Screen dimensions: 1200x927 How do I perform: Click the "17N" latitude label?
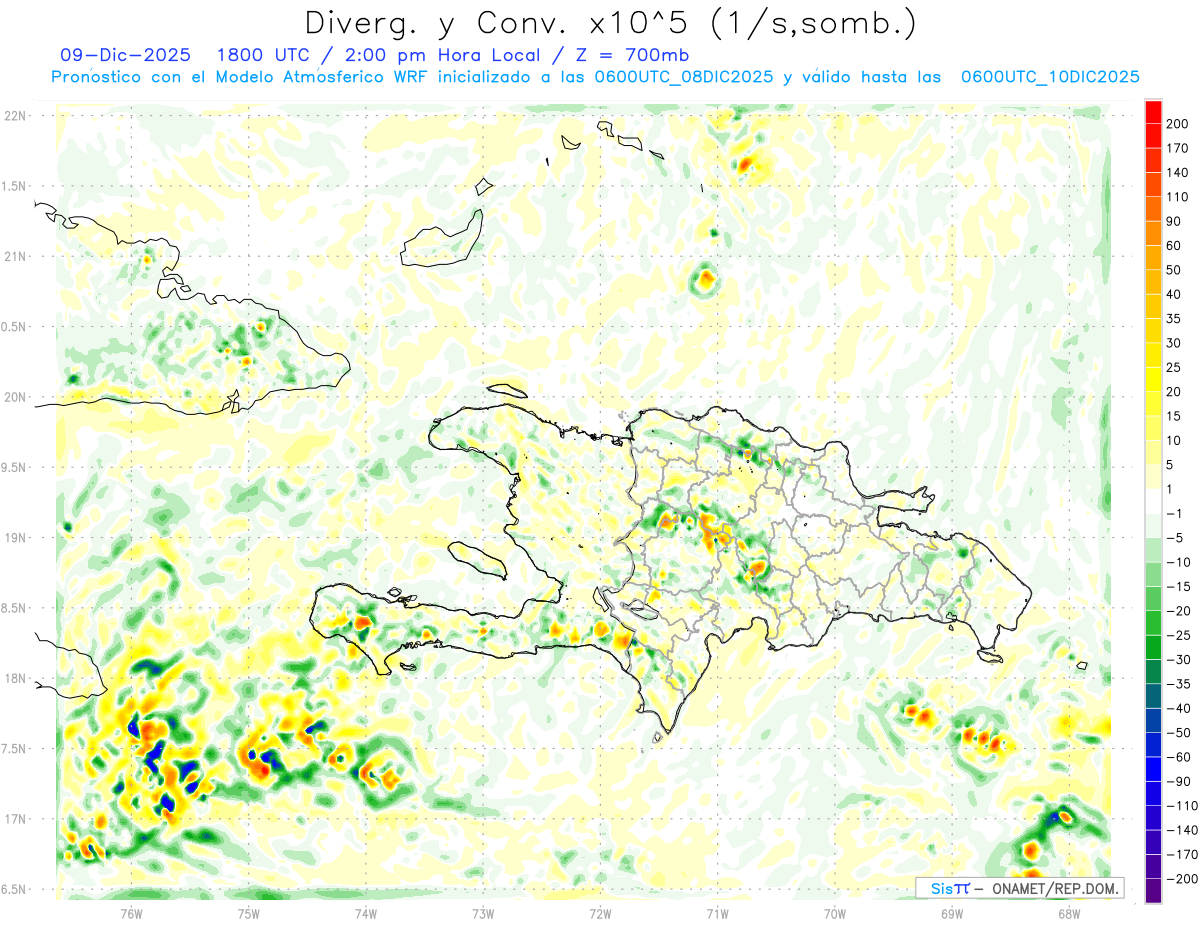tap(15, 819)
